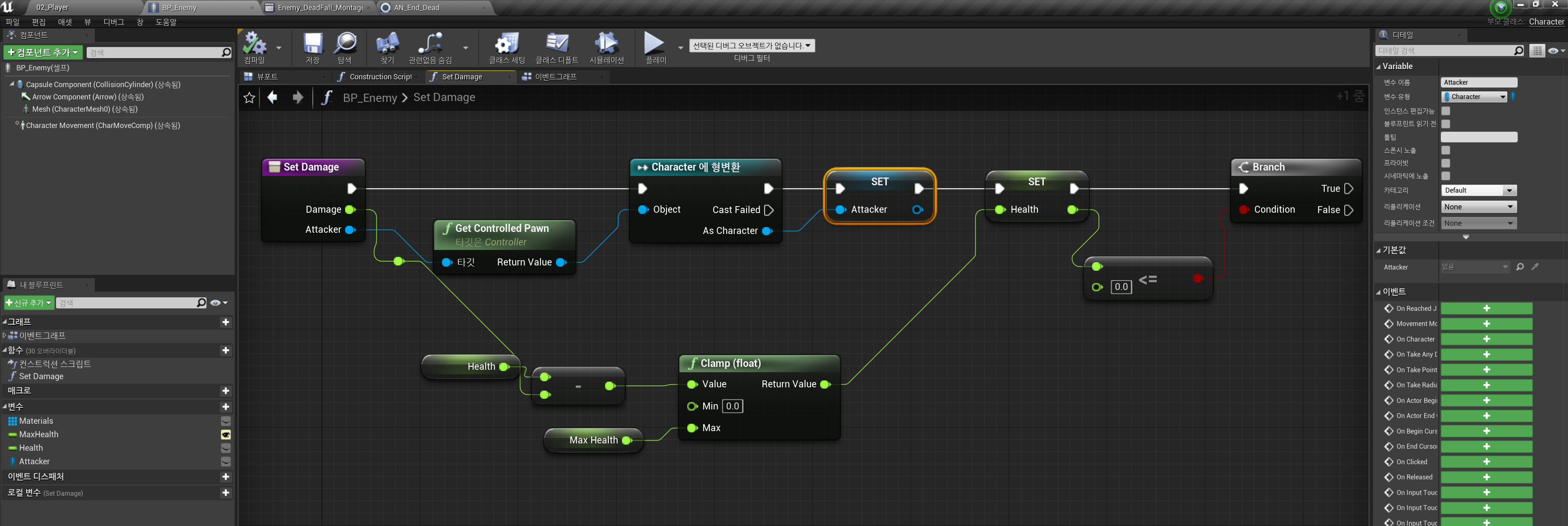Add local variable with plus in 로컬 변수 row
The image size is (1568, 526).
226,492
